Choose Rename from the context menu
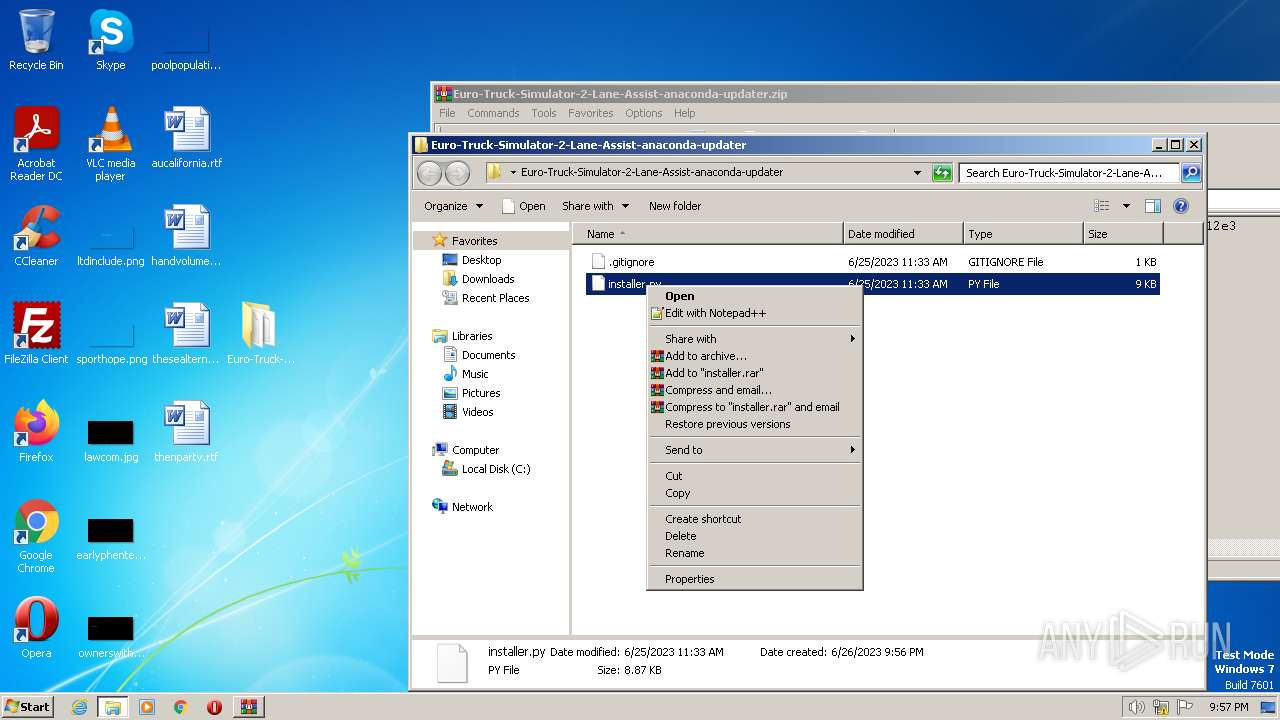Viewport: 1280px width, 720px height. [x=755, y=553]
